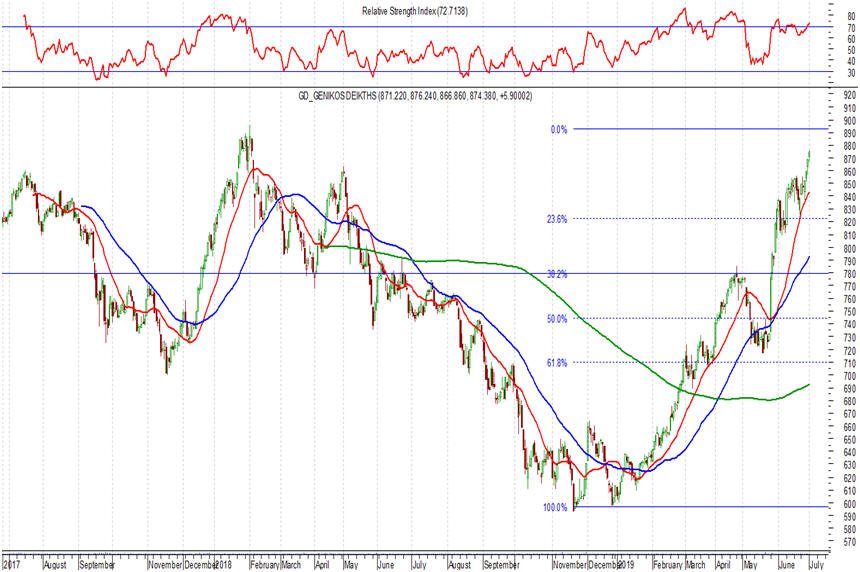Click the 60 value on RSI axis
This screenshot has height=572, width=860.
tap(851, 39)
